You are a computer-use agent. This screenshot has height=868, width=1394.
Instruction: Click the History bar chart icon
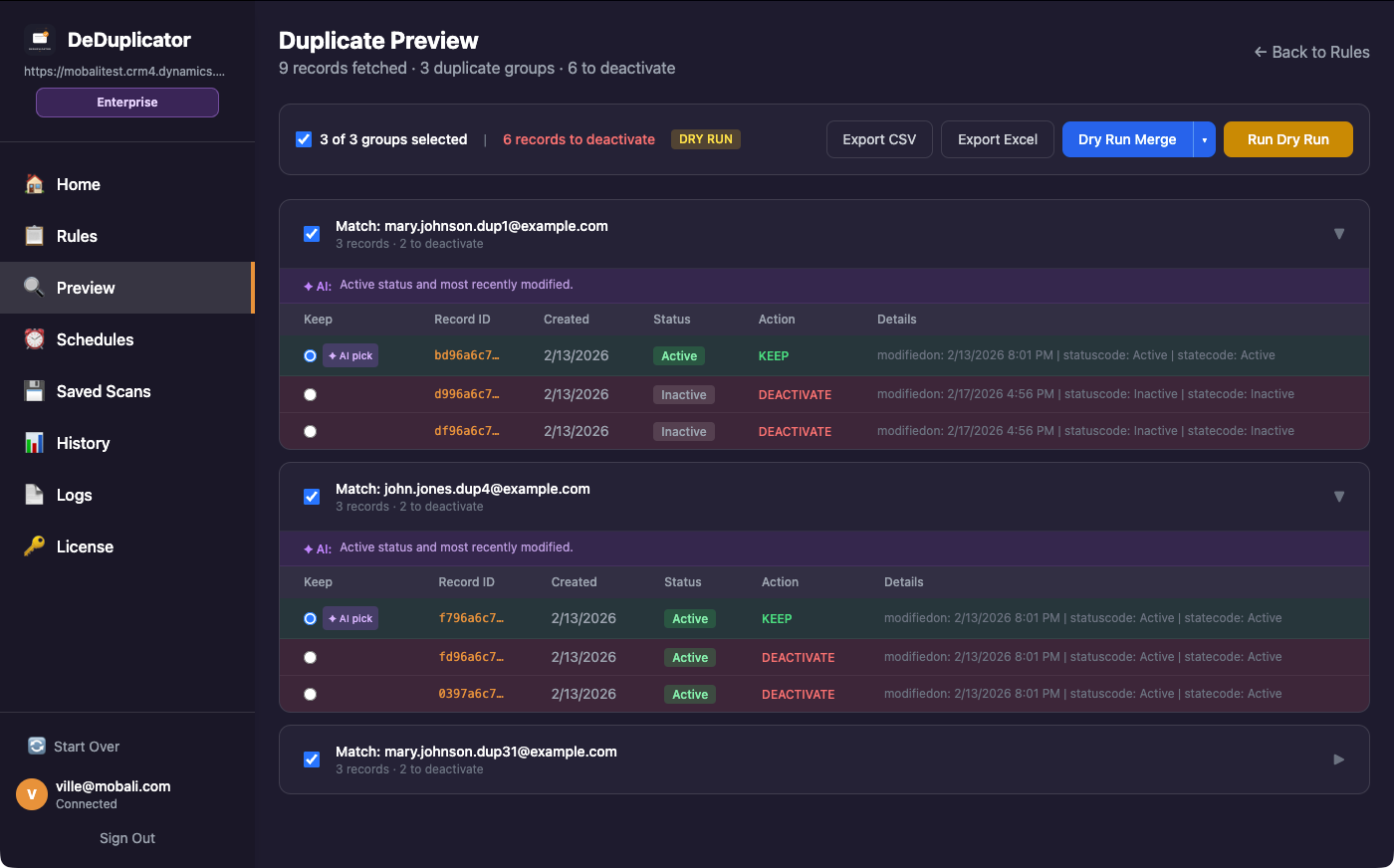click(x=35, y=443)
